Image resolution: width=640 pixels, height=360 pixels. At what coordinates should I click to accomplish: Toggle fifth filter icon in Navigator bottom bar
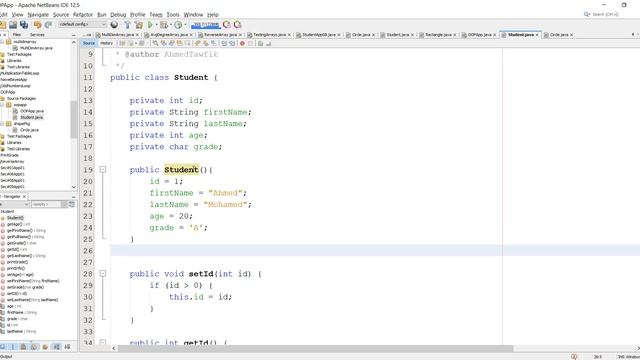coord(45,347)
